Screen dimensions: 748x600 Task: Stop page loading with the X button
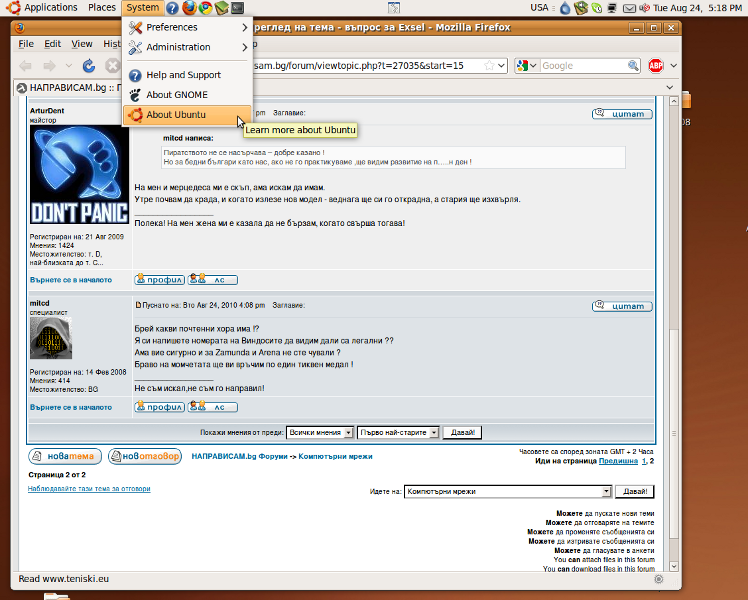(x=112, y=66)
